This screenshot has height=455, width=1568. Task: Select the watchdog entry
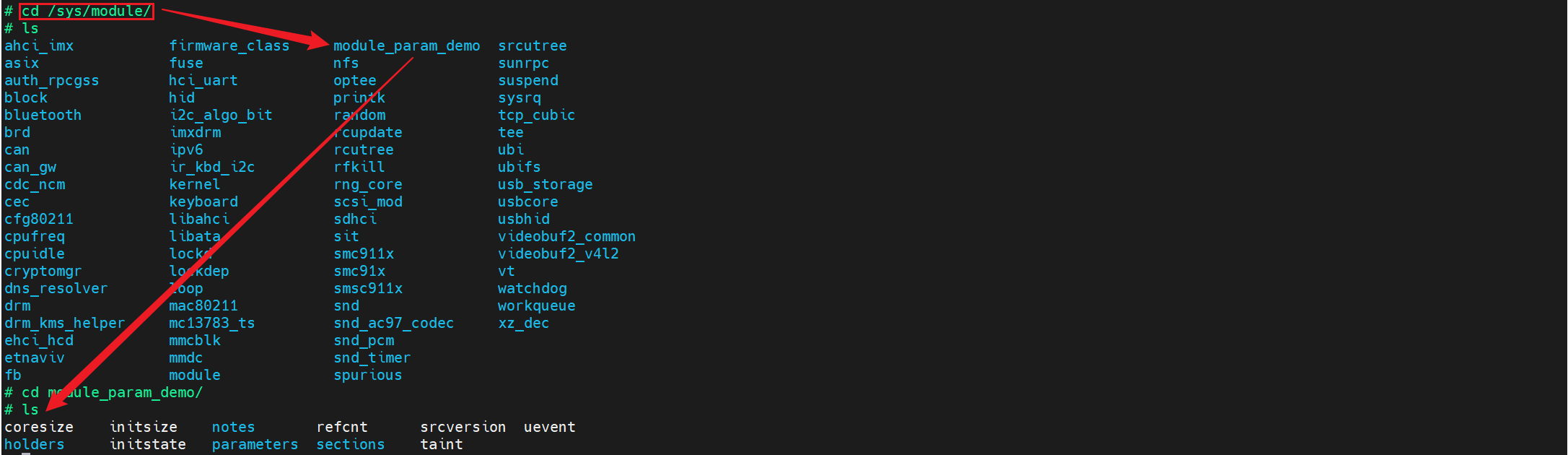[532, 288]
